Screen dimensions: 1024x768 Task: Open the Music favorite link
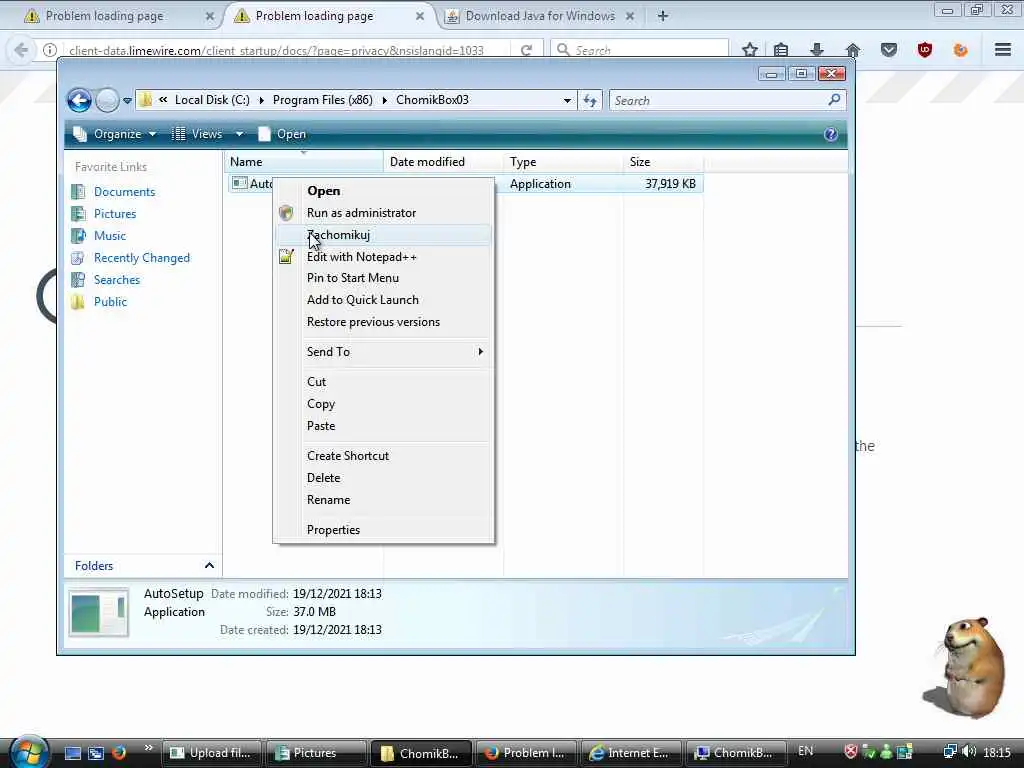point(110,236)
